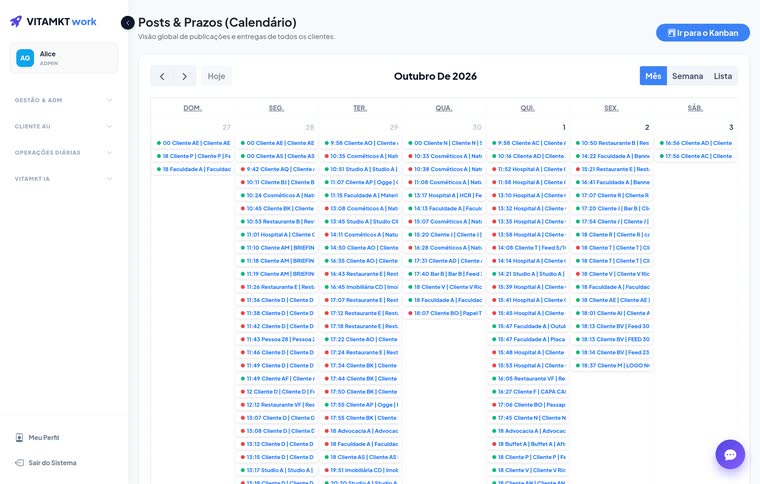Open Ir para o Kanban
The image size is (760, 484).
point(703,33)
